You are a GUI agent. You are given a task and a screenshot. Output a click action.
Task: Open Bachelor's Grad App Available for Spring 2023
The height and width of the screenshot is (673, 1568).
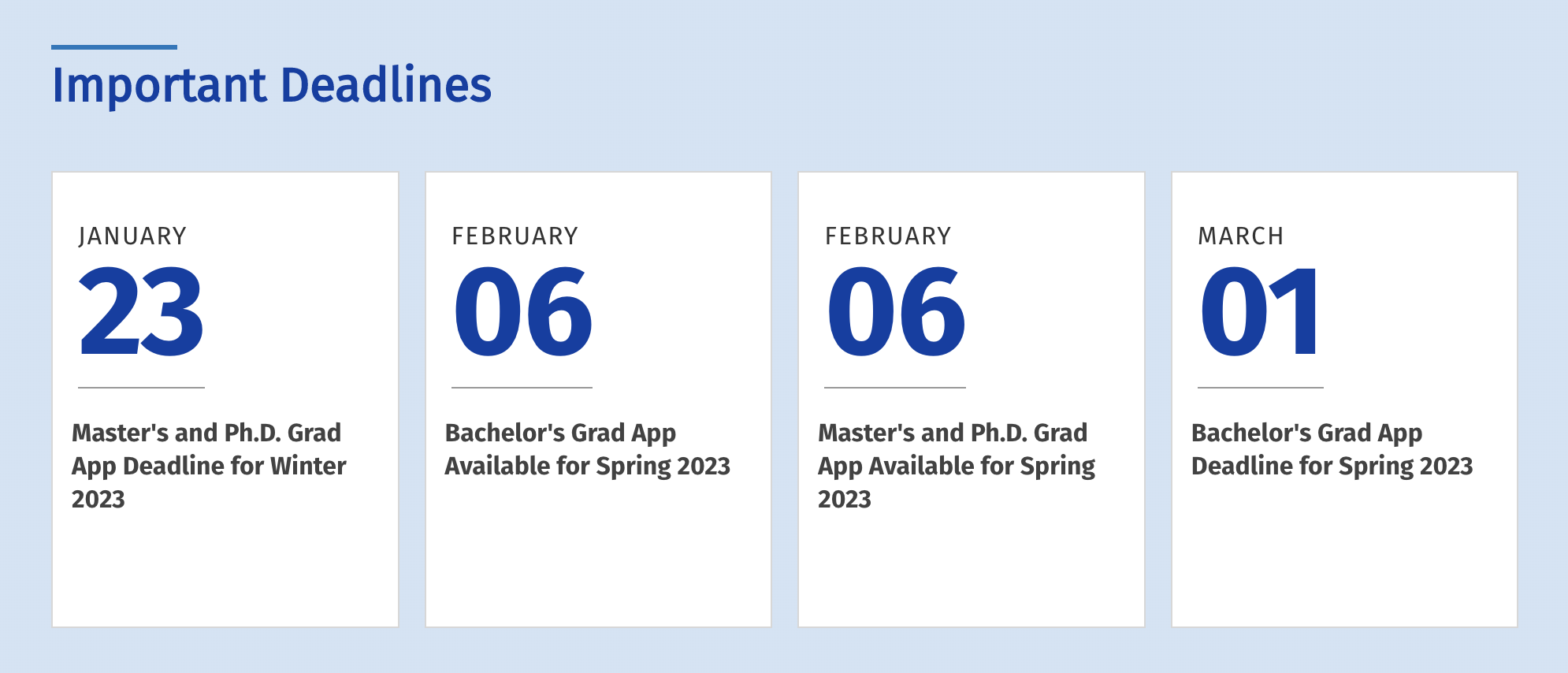pyautogui.click(x=587, y=449)
